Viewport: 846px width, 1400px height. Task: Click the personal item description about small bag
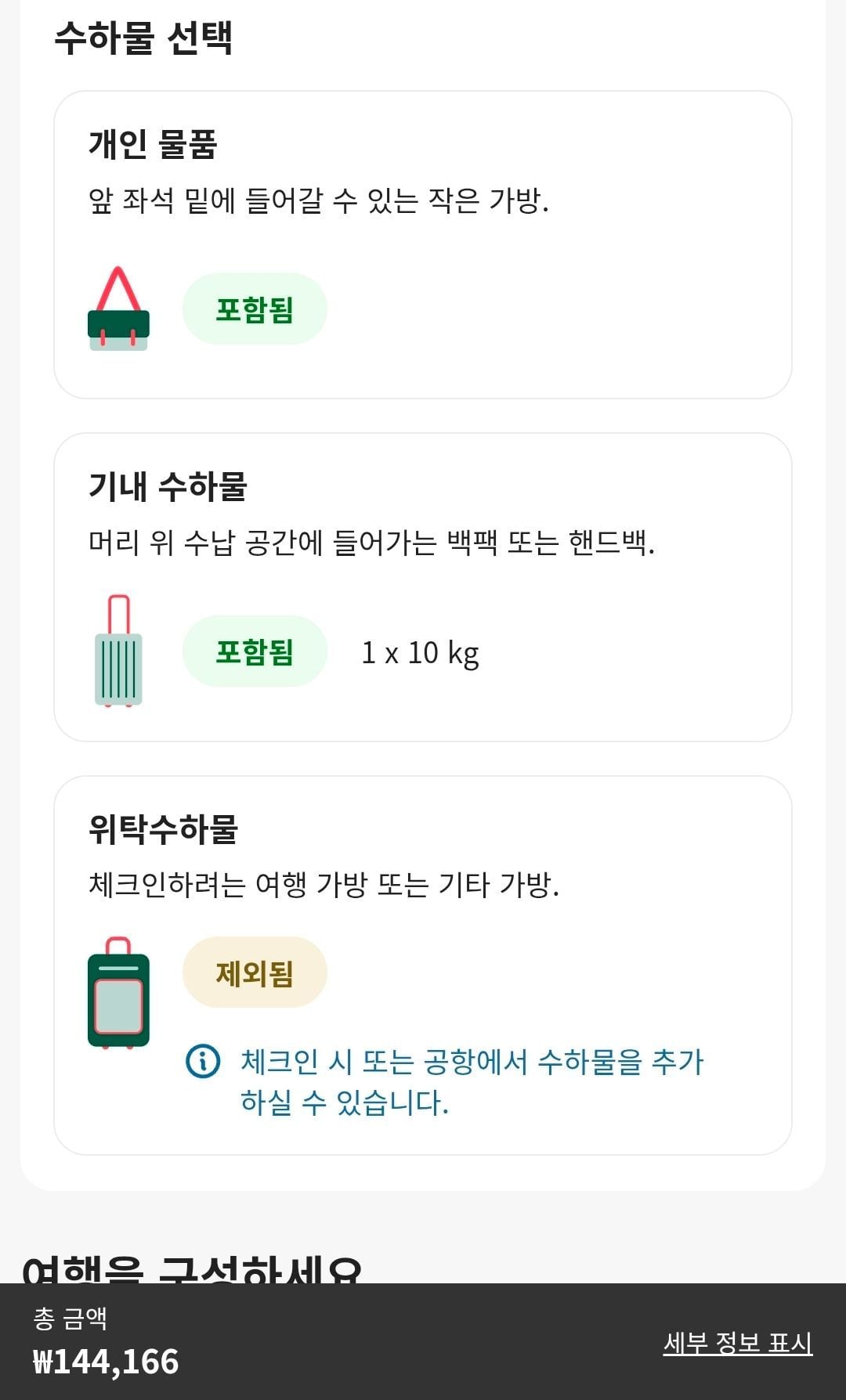pos(318,200)
